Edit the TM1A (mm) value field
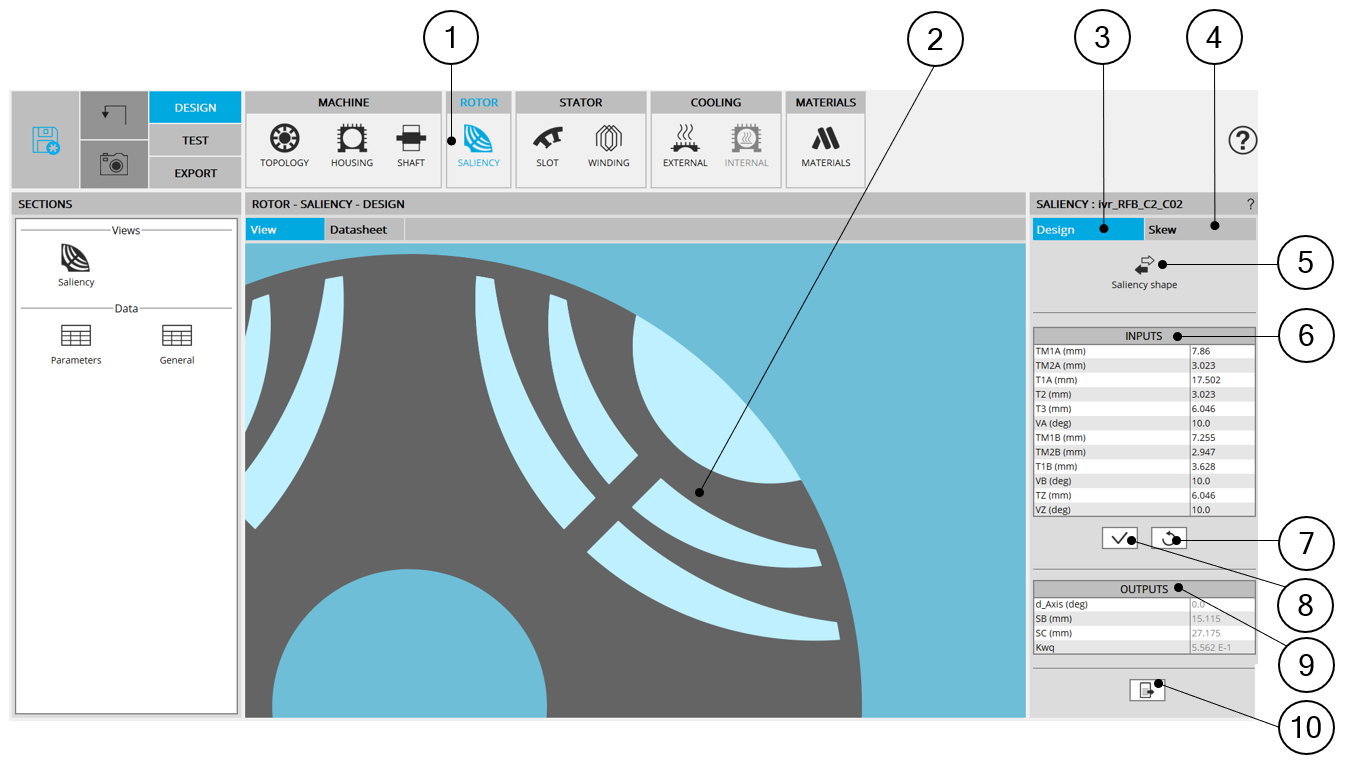Viewport: 1359px width, 767px height. 1221,351
